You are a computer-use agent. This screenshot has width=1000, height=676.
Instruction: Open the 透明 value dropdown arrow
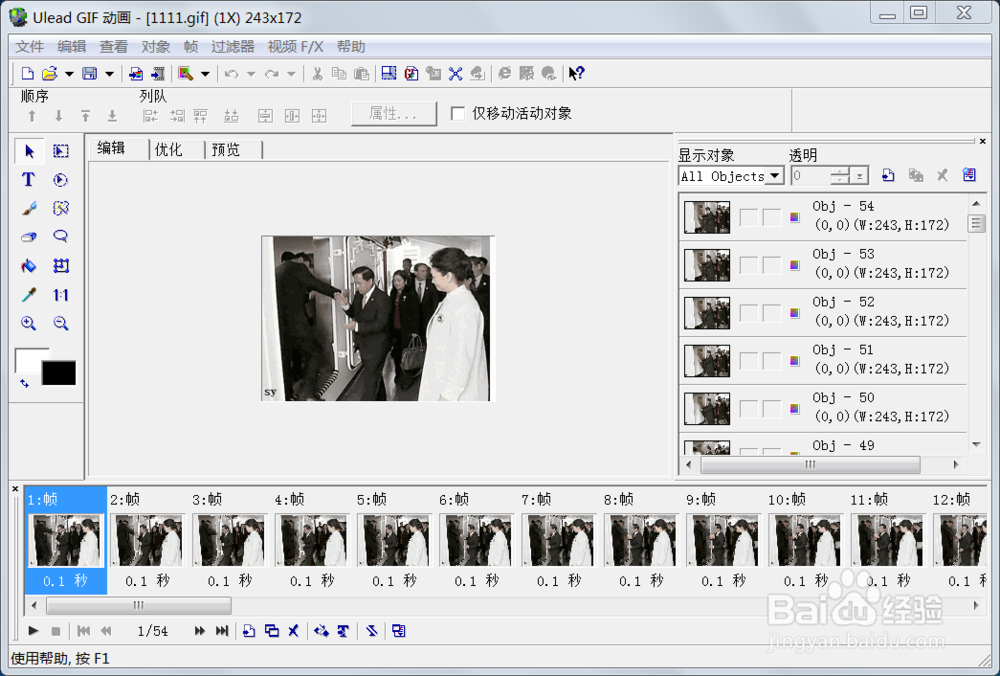(x=860, y=175)
